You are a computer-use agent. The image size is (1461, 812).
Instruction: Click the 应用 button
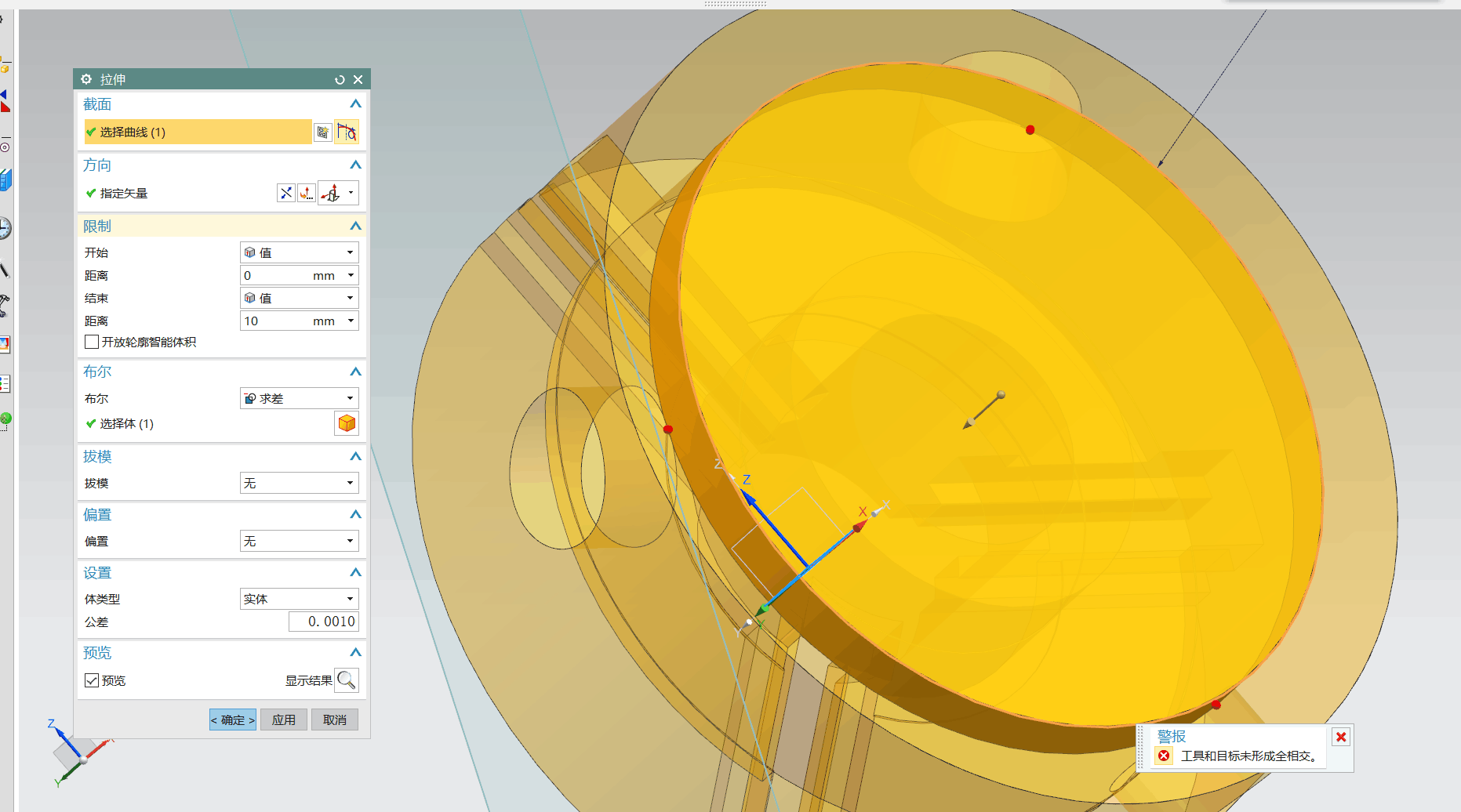[x=284, y=720]
